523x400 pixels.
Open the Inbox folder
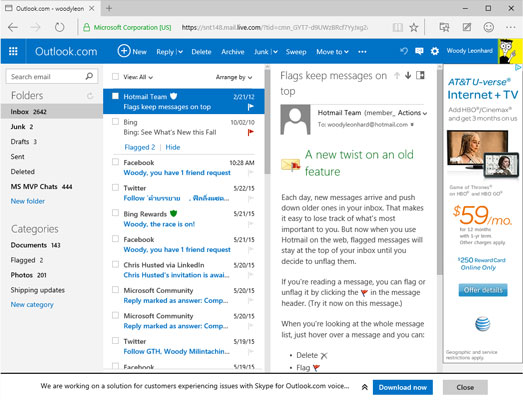(52, 111)
